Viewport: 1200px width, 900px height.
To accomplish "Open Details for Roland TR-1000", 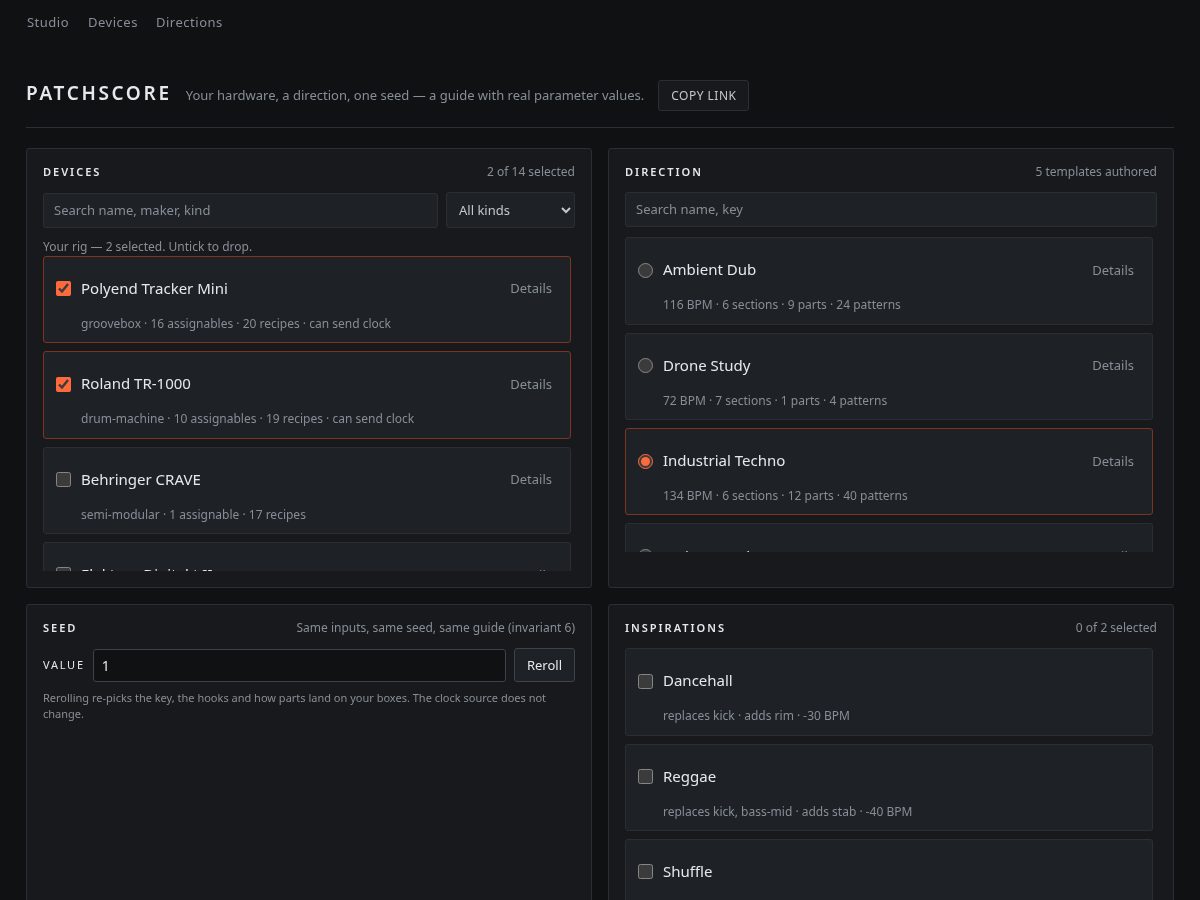I will point(531,384).
